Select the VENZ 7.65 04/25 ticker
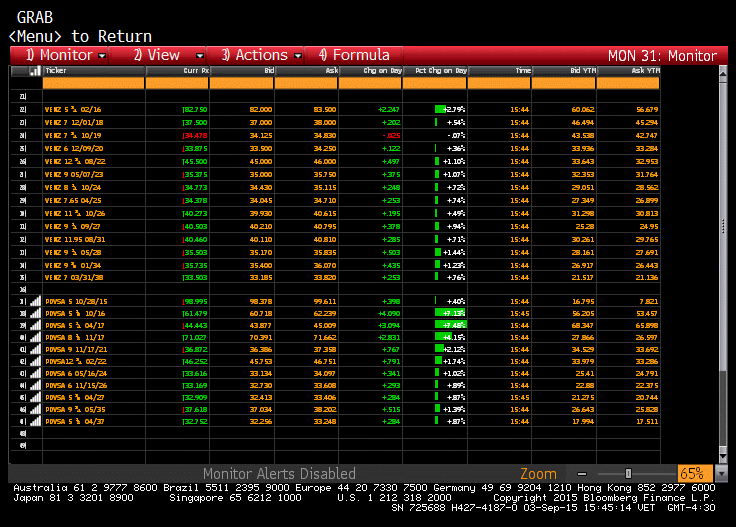736x527 pixels. [73, 200]
